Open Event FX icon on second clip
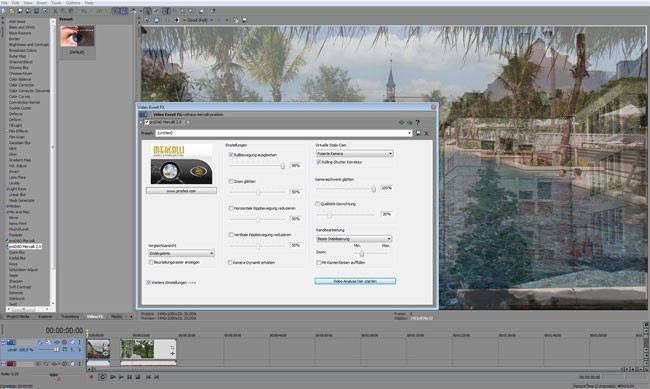Screen dimensions: 650x389 [x=172, y=354]
